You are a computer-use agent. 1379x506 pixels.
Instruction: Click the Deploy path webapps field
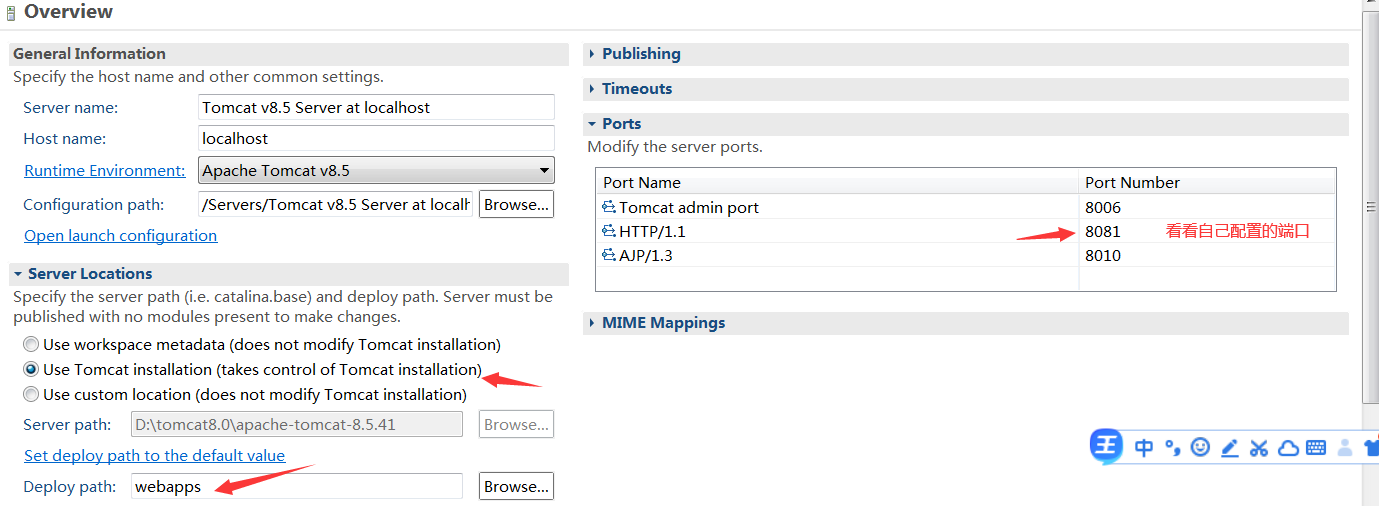click(297, 487)
